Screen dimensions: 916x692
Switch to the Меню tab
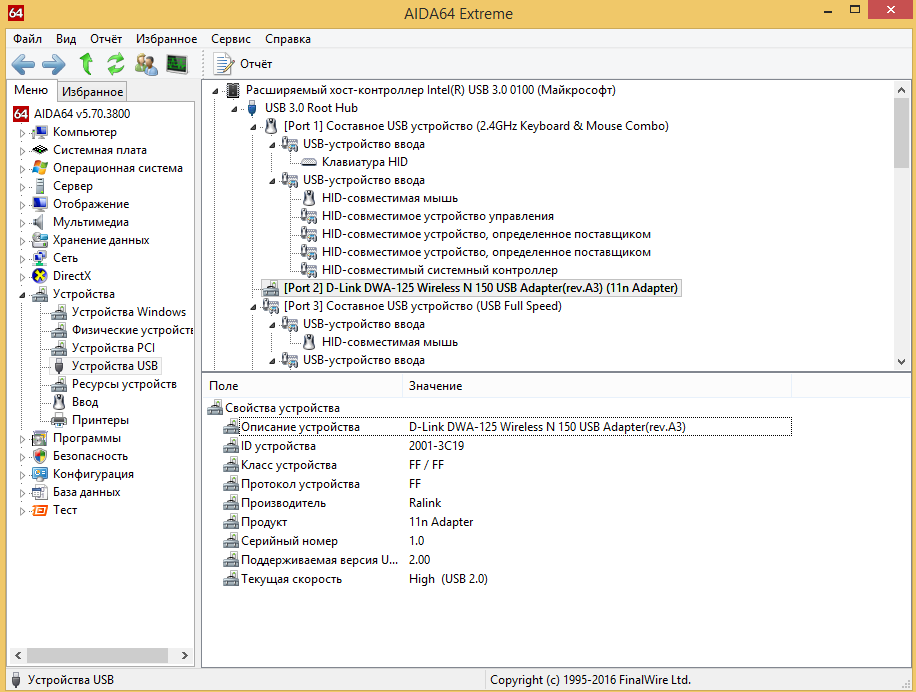coord(31,90)
